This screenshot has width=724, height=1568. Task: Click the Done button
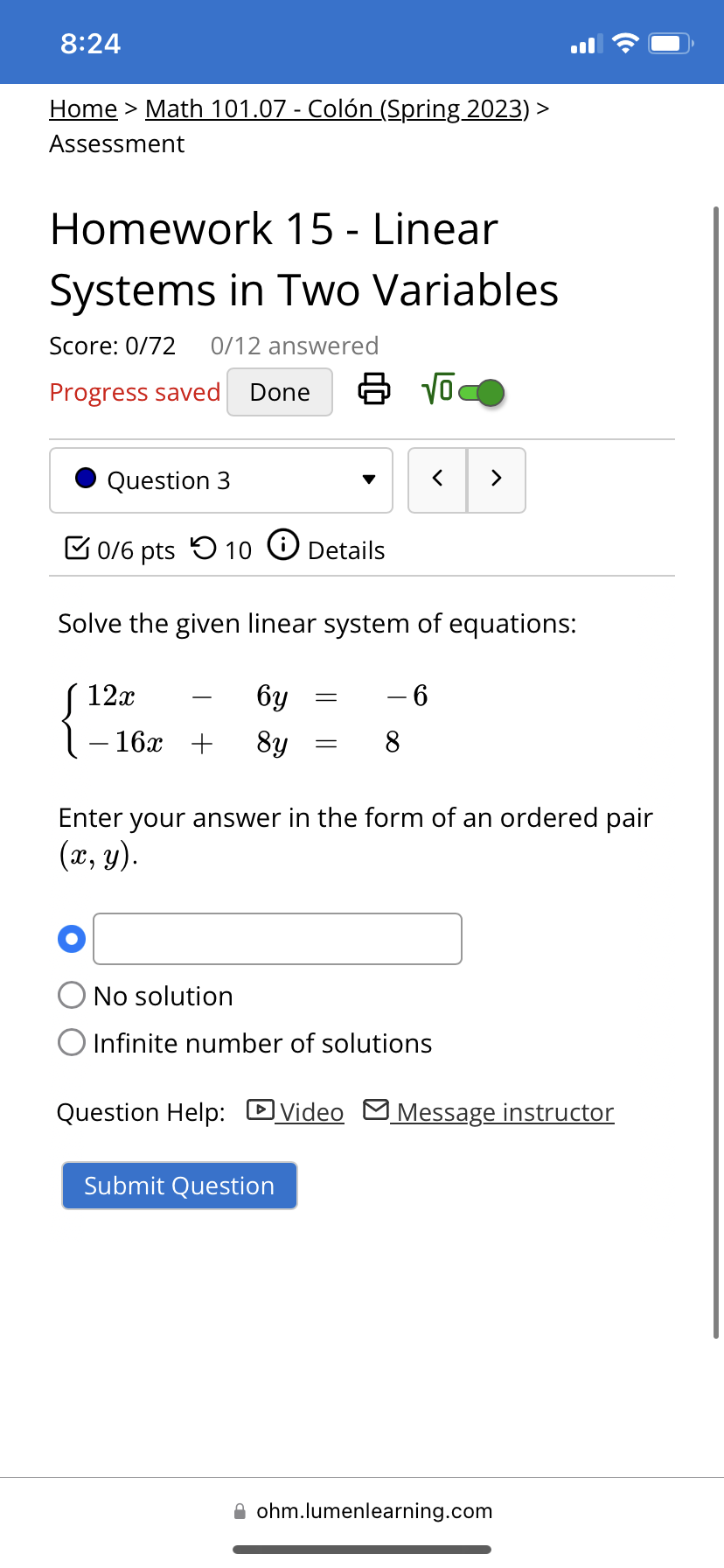click(279, 392)
